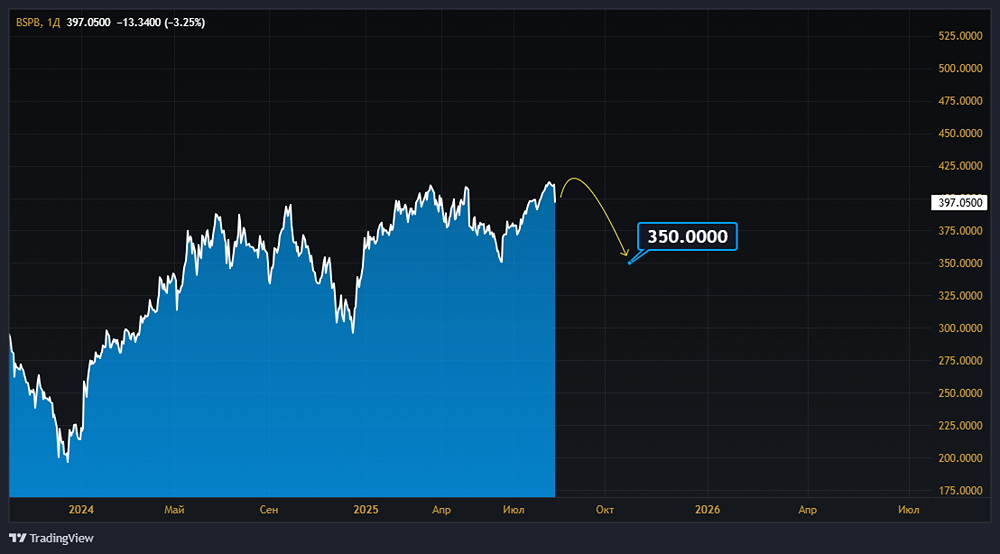The height and width of the screenshot is (554, 1000).
Task: Click the yellow arrow head near 350 target
Action: pyautogui.click(x=625, y=253)
